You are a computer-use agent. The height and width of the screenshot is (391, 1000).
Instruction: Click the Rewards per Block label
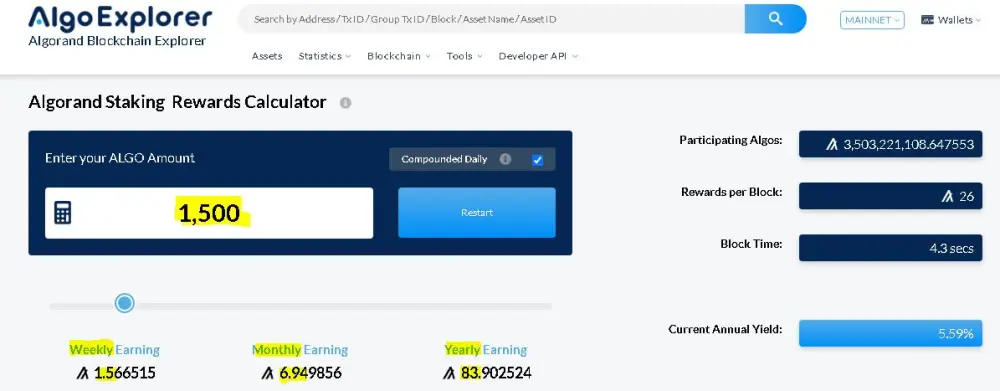(x=732, y=191)
